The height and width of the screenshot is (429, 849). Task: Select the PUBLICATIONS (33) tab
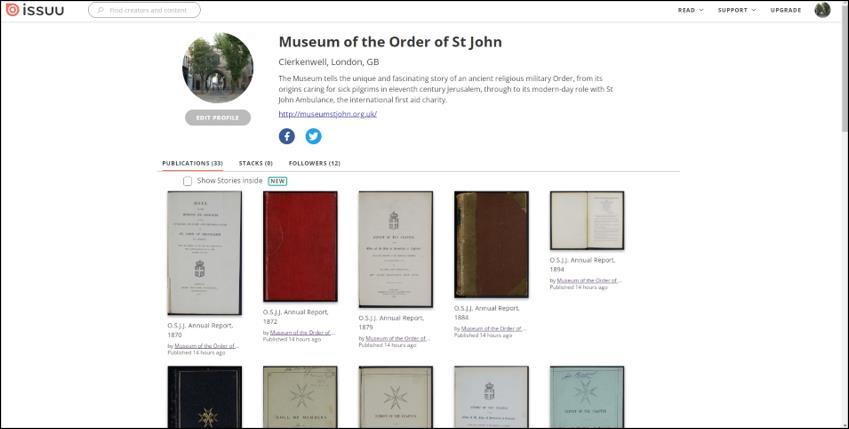click(193, 163)
